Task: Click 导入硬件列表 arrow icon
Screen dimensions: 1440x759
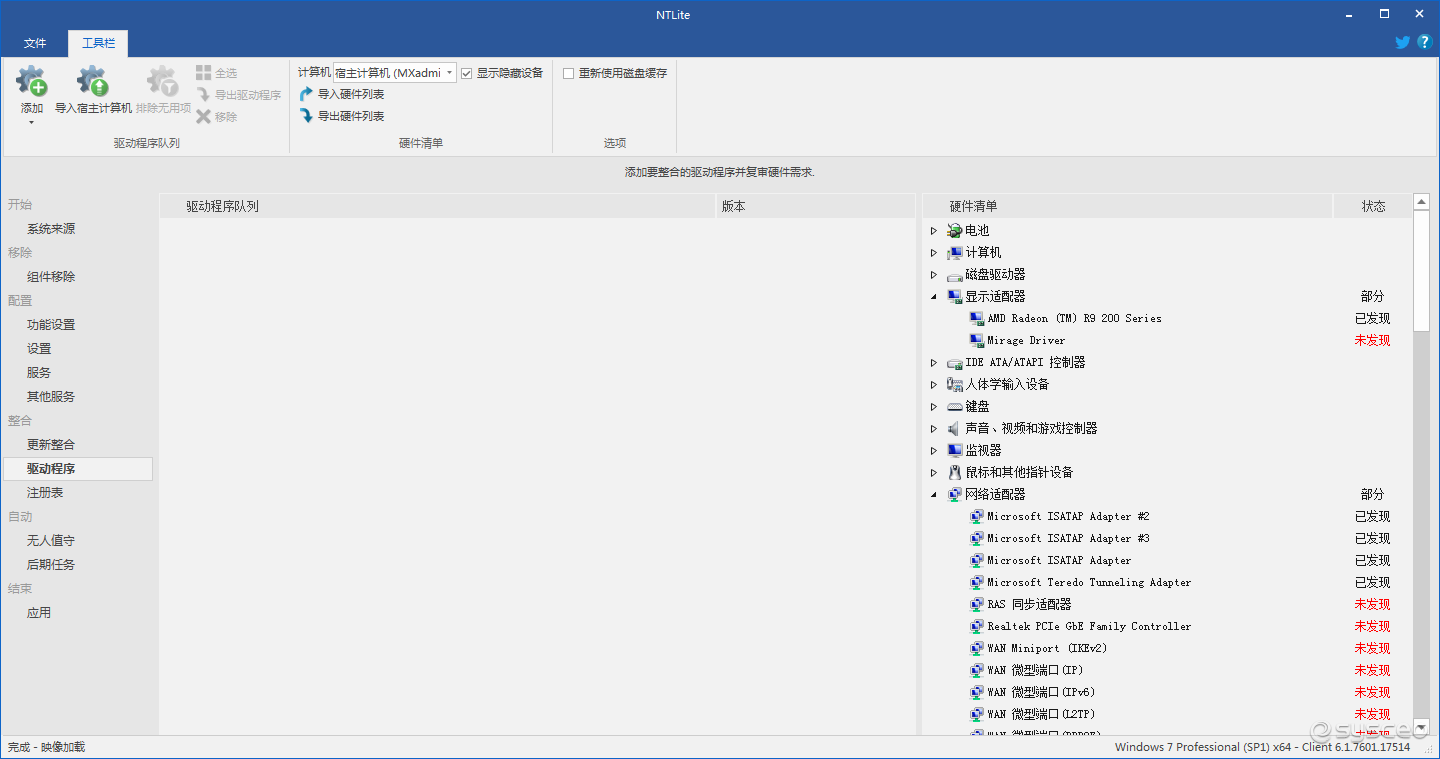Action: point(307,94)
